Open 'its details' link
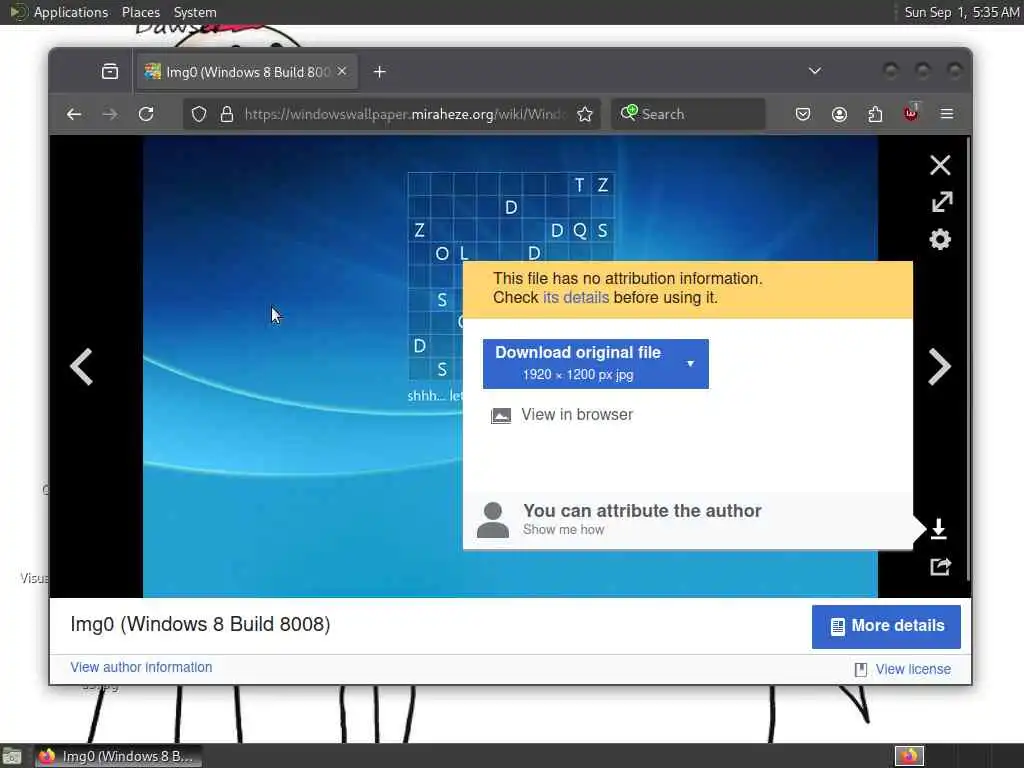Screen dimensions: 1024x768 pos(575,298)
